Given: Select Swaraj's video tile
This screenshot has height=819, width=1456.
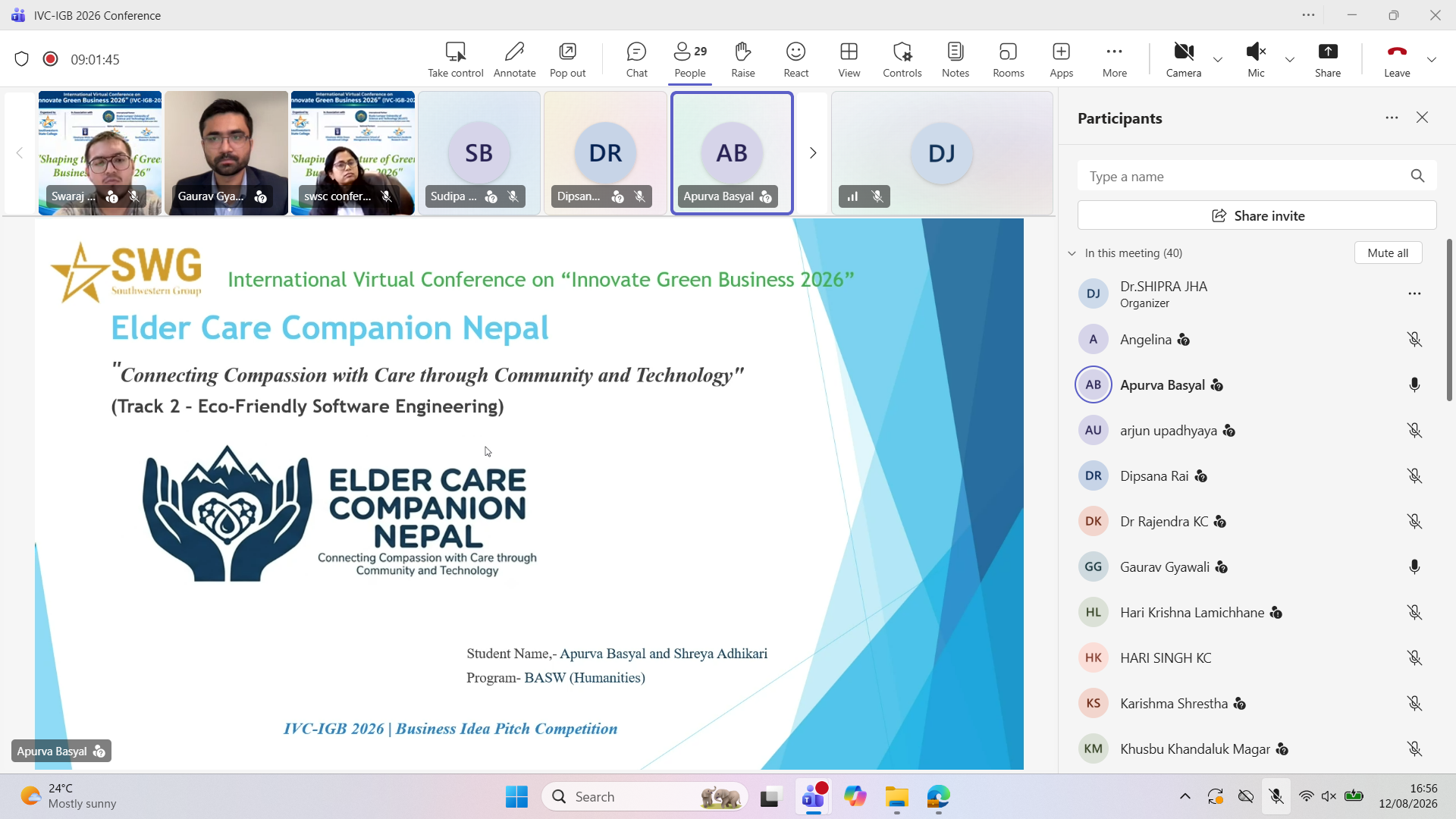Looking at the screenshot, I should 100,153.
